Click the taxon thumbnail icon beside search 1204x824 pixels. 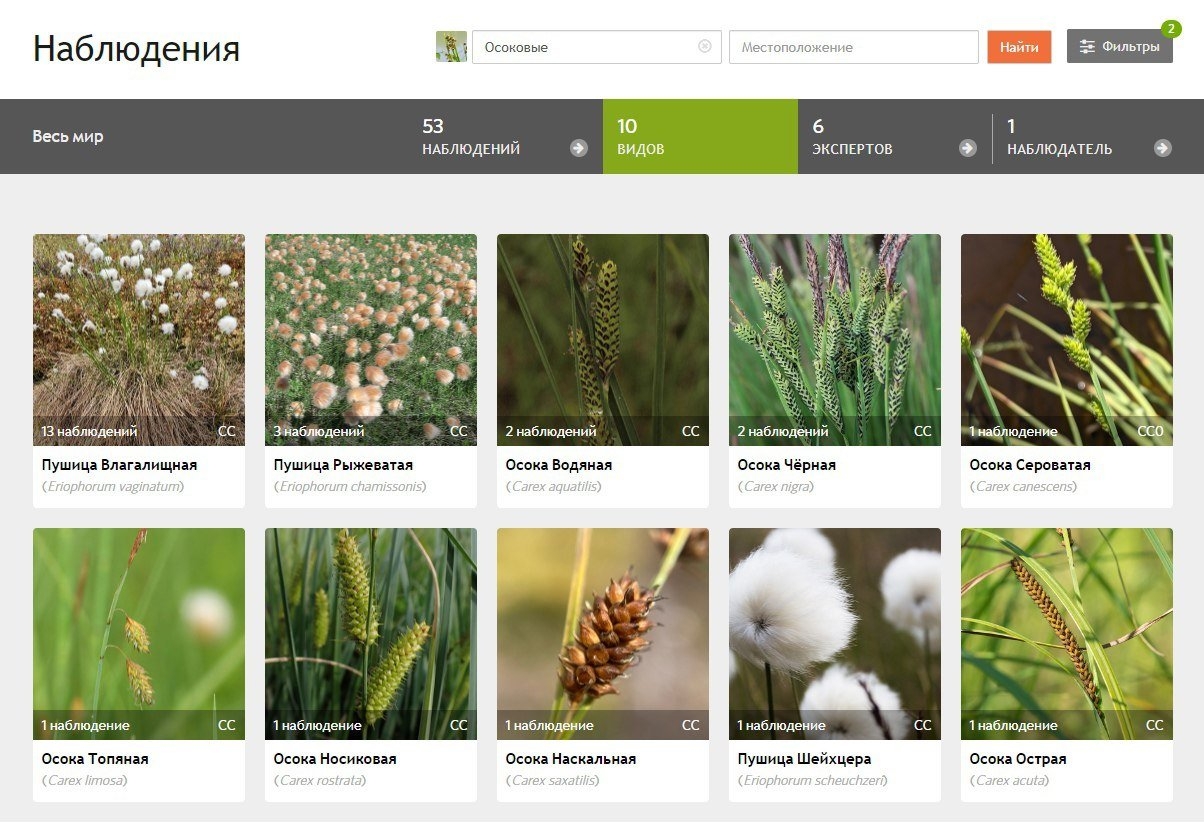tap(451, 47)
